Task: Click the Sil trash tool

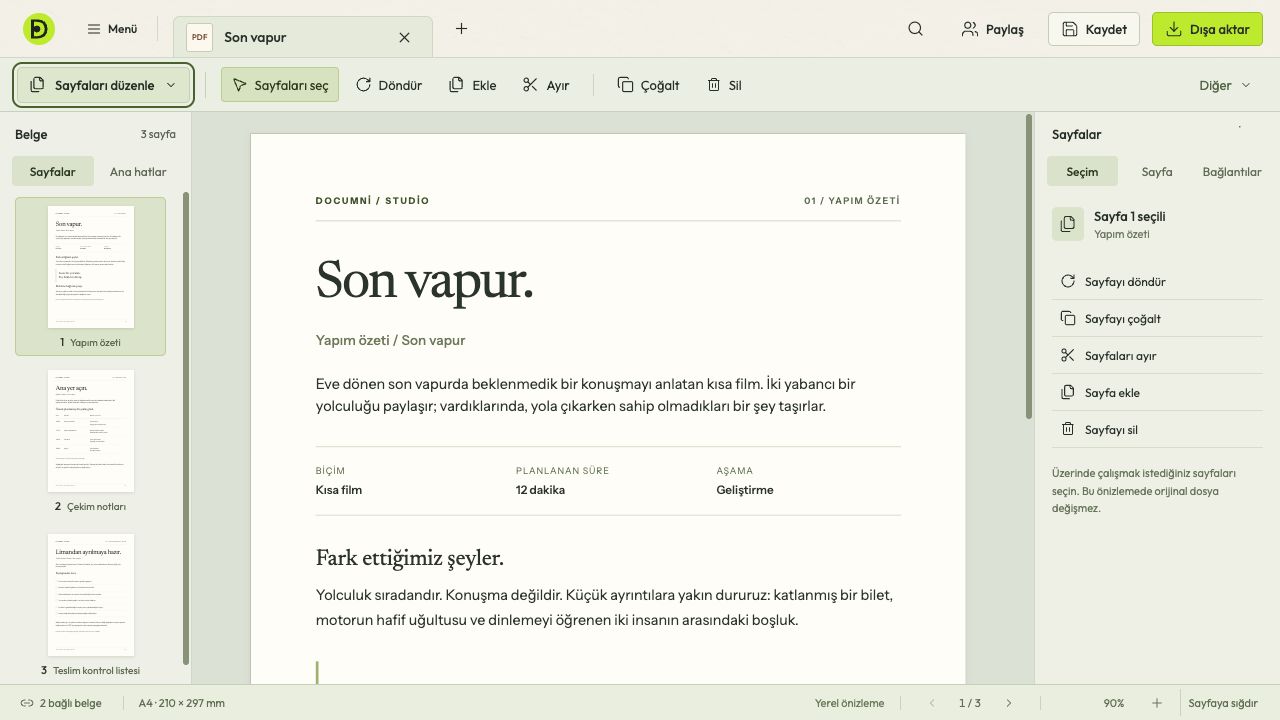Action: (x=724, y=85)
